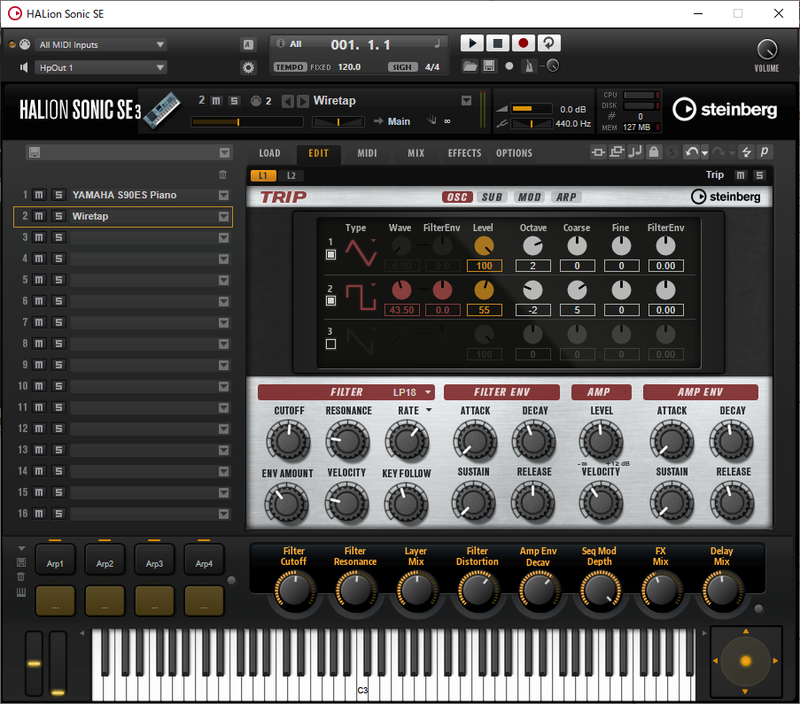Click the MIDI connector icon
Screen dimensions: 800x704
(24, 44)
